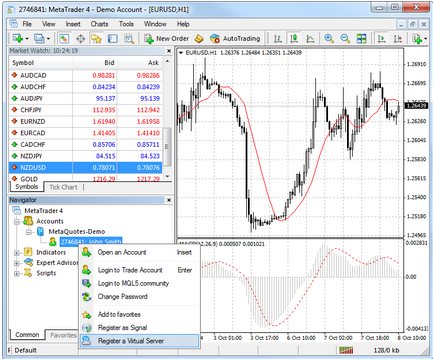Click the New Order button

tap(166, 39)
